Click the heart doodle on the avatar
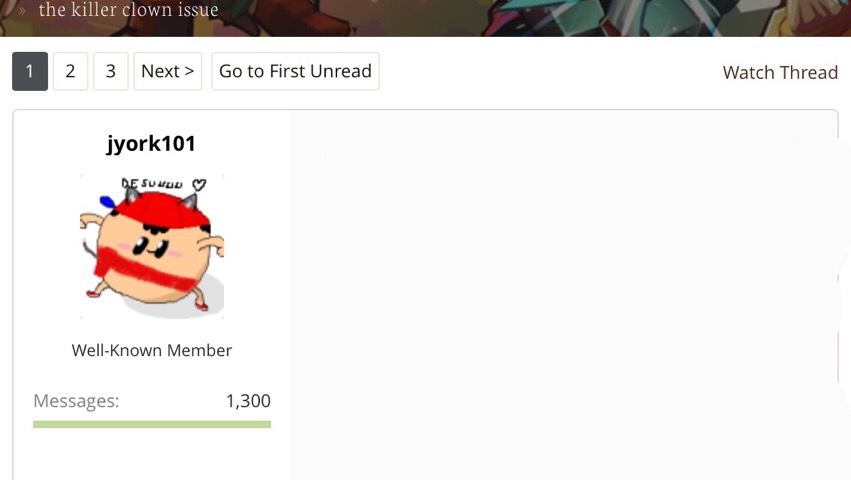 point(199,185)
